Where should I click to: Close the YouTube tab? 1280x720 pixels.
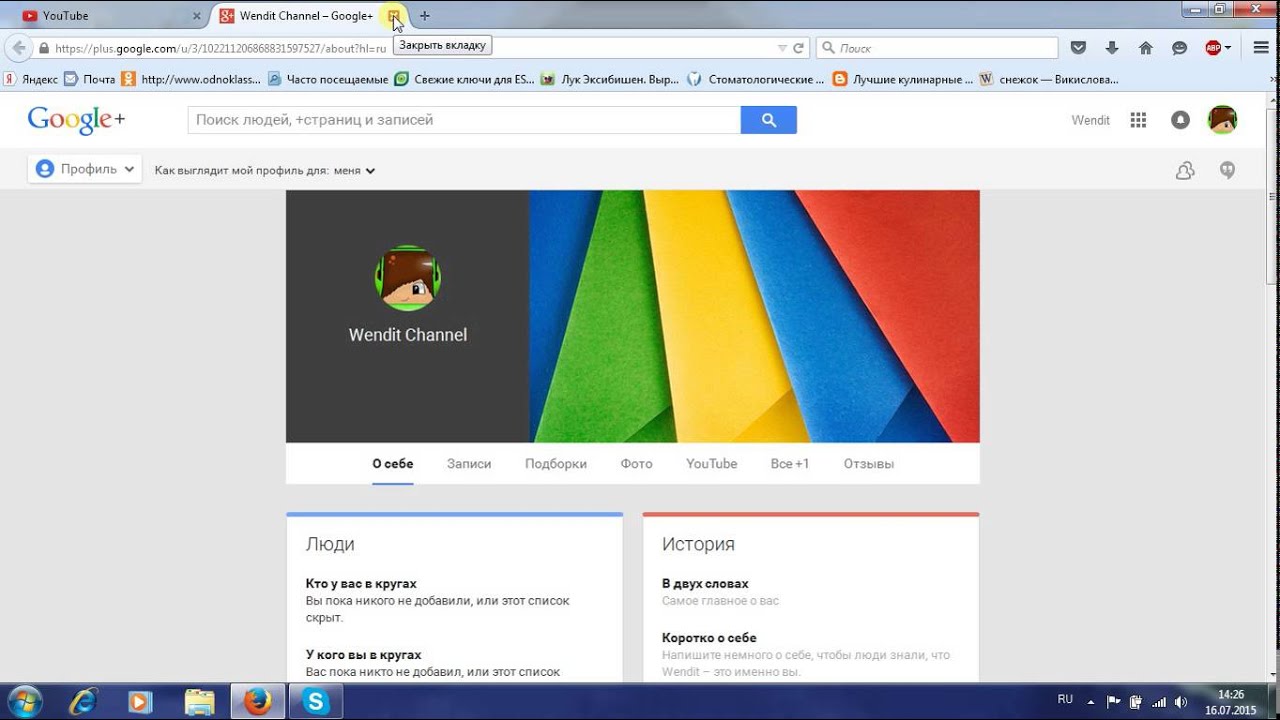click(197, 16)
